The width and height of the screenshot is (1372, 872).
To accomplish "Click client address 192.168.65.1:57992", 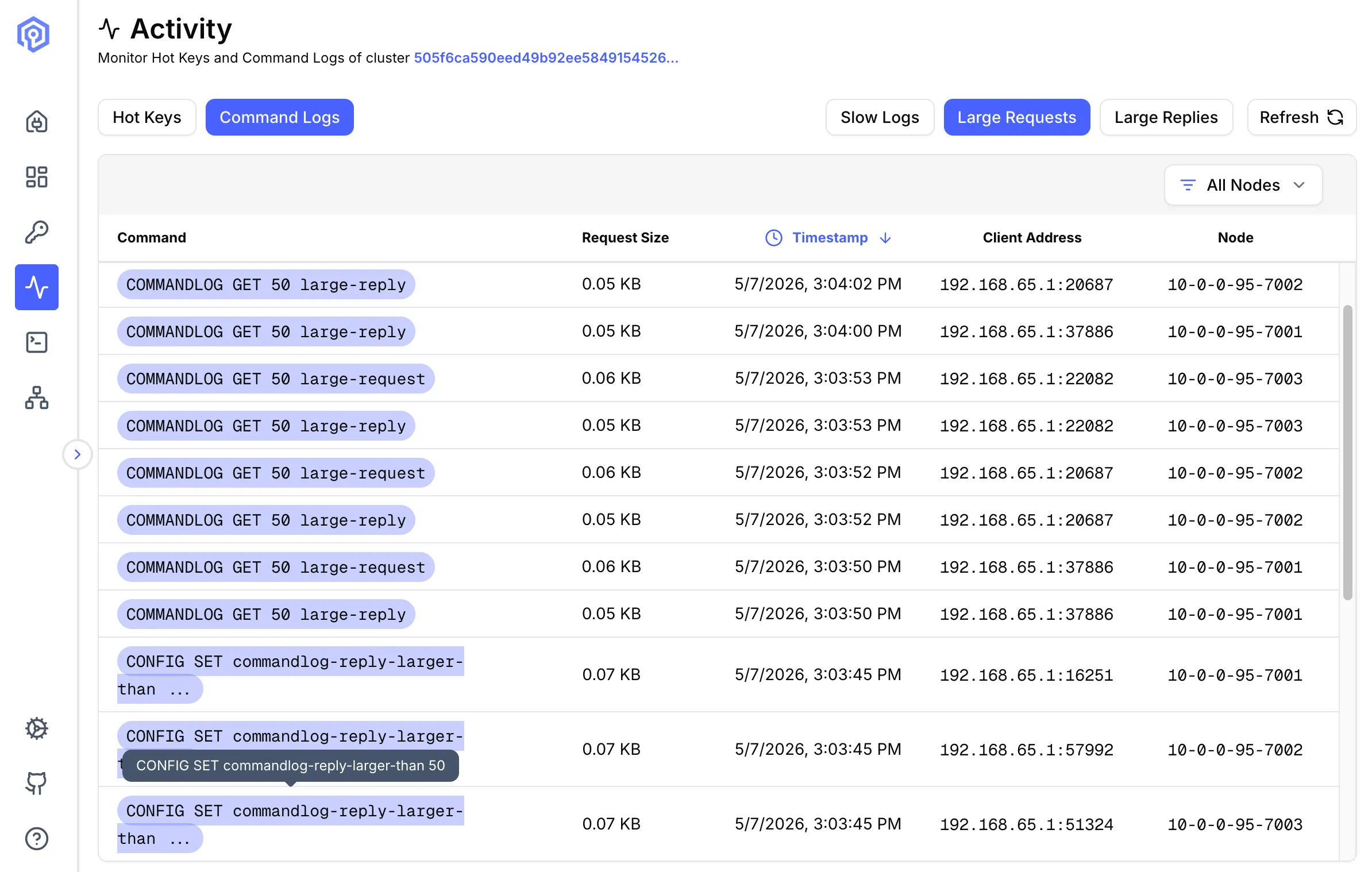I will (x=1027, y=750).
